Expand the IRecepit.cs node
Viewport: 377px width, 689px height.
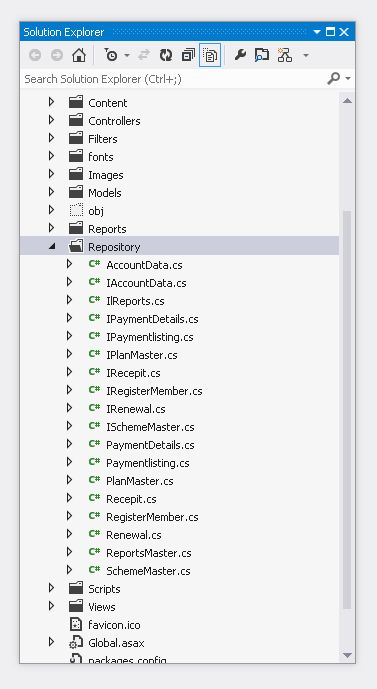coord(69,372)
